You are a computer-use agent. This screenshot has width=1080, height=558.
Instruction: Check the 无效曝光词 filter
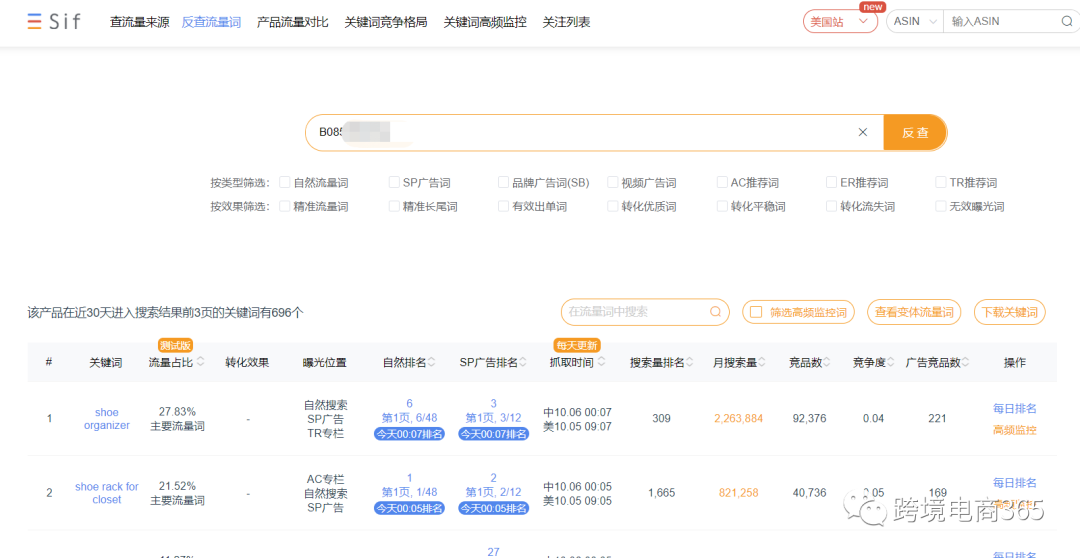tap(941, 206)
